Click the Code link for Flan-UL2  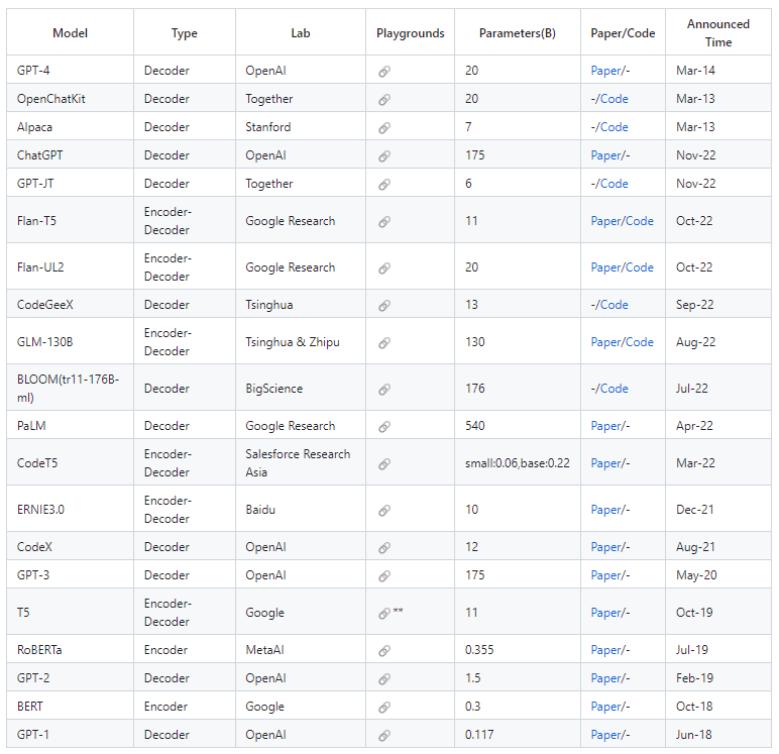[x=640, y=268]
